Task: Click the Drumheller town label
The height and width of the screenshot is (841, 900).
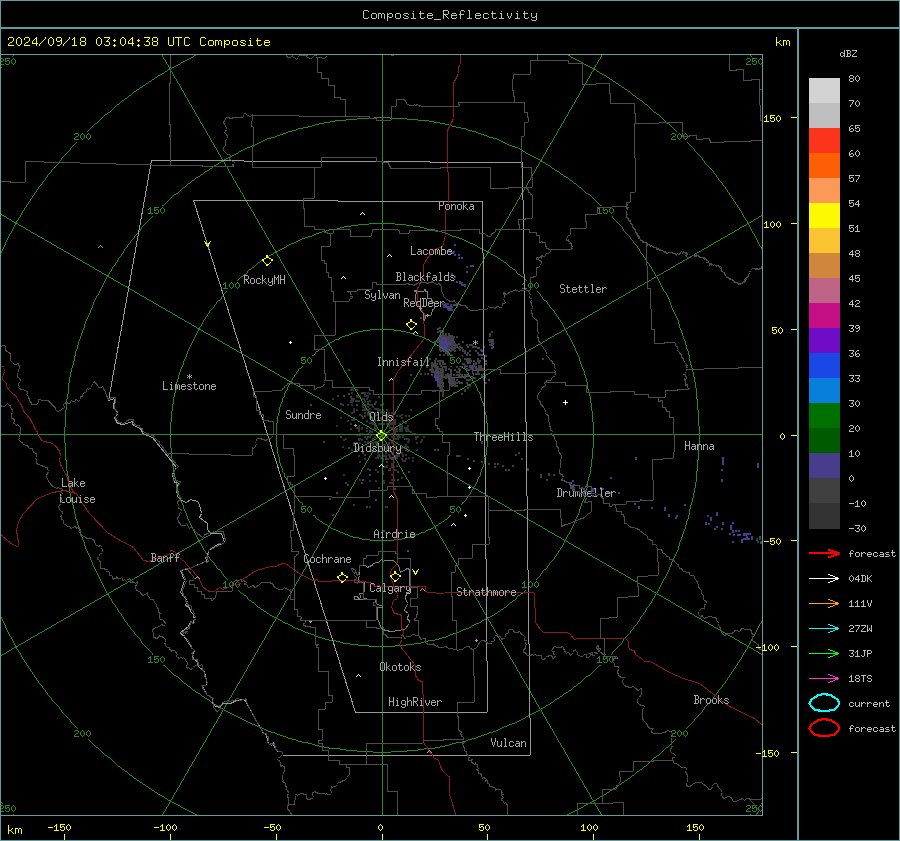Action: [x=586, y=493]
